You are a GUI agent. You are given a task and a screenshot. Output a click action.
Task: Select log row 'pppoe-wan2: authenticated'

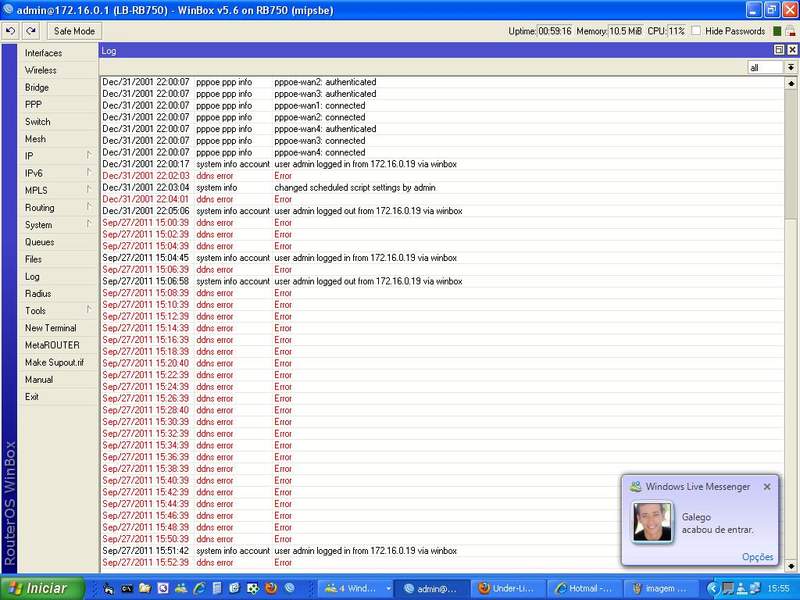pyautogui.click(x=442, y=82)
